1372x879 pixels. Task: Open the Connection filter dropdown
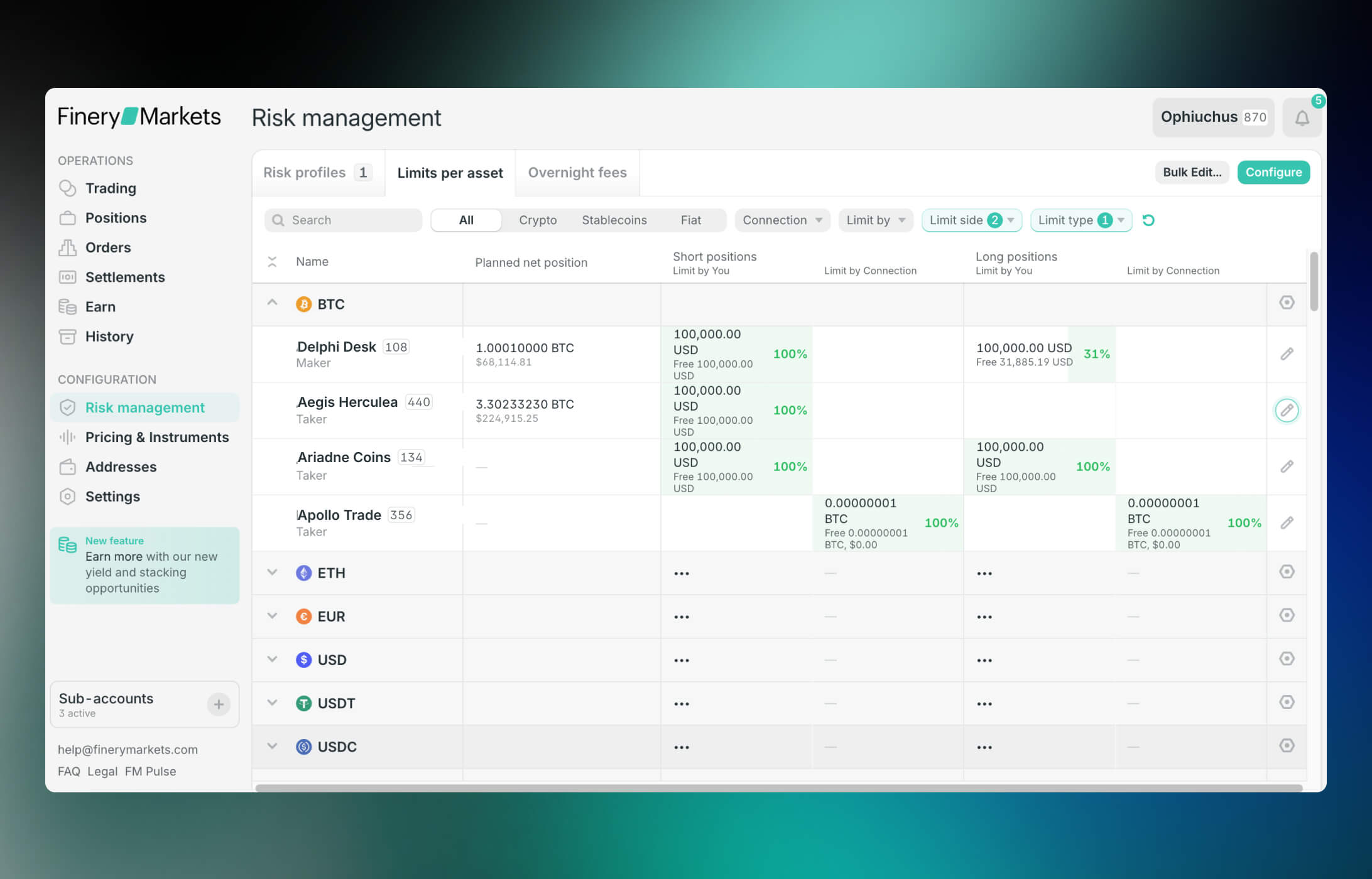[x=782, y=220]
